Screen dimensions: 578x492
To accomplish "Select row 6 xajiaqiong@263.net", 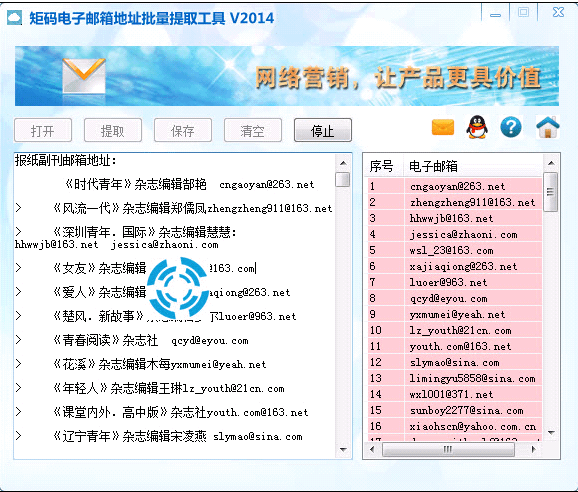I will pos(455,266).
